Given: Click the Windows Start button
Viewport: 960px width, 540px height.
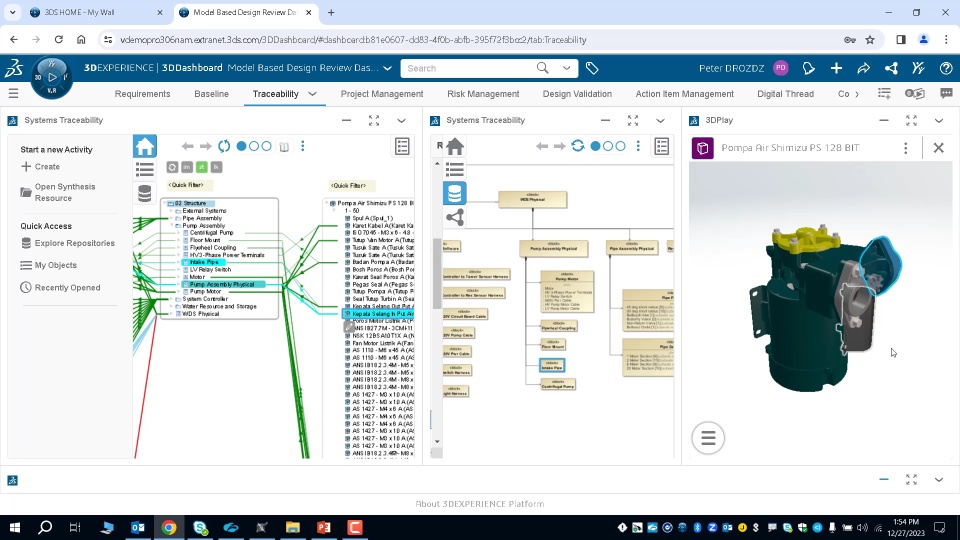Looking at the screenshot, I should 14,527.
